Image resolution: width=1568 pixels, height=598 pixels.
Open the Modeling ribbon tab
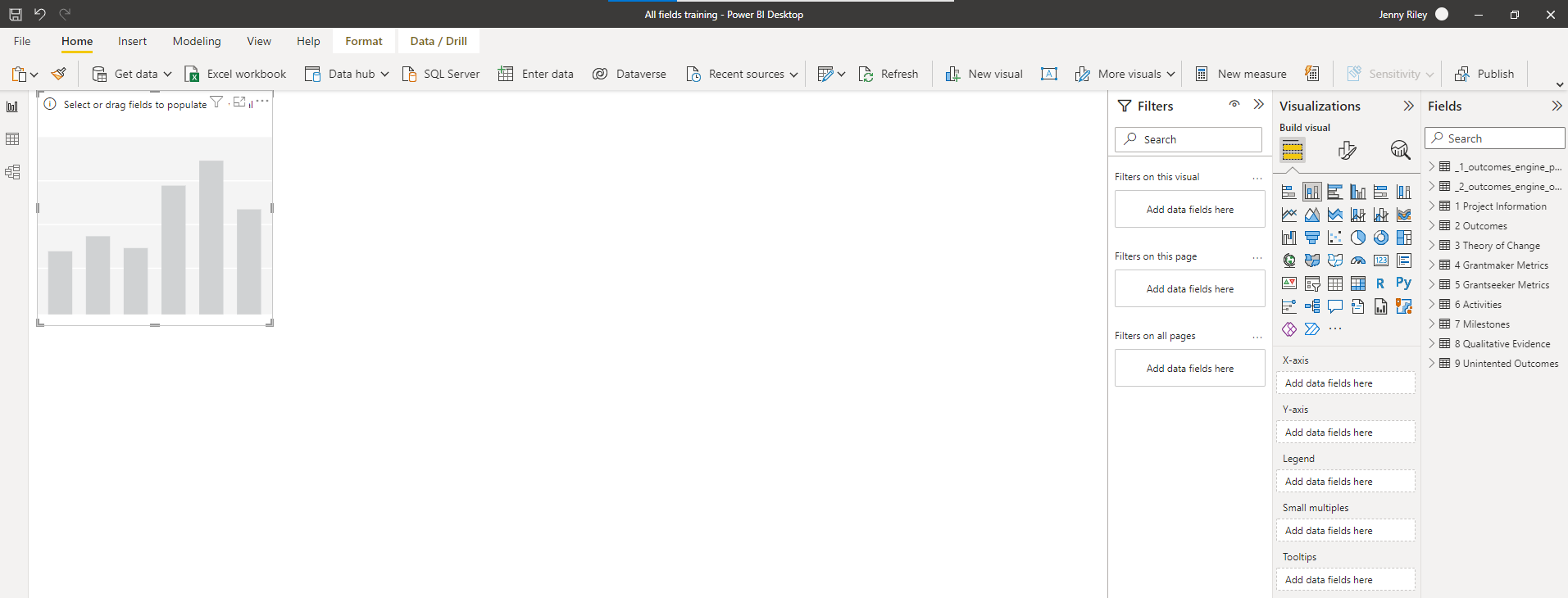(197, 41)
